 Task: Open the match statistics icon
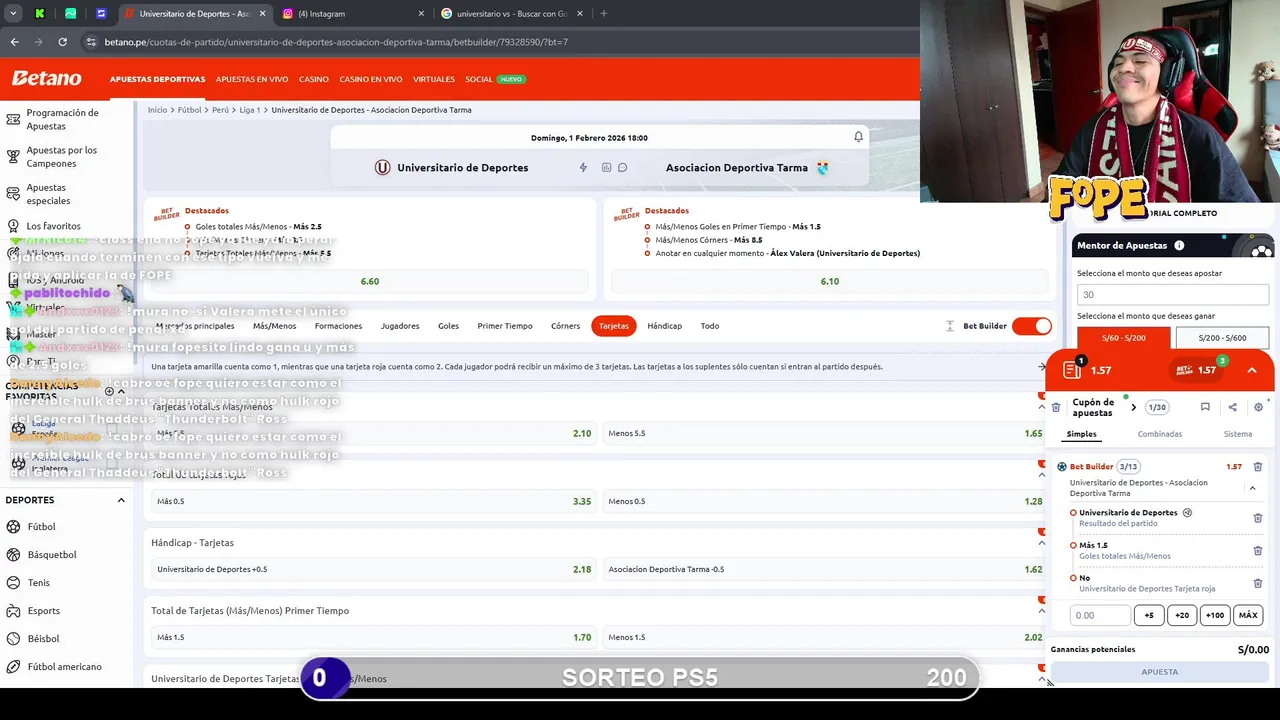[606, 167]
